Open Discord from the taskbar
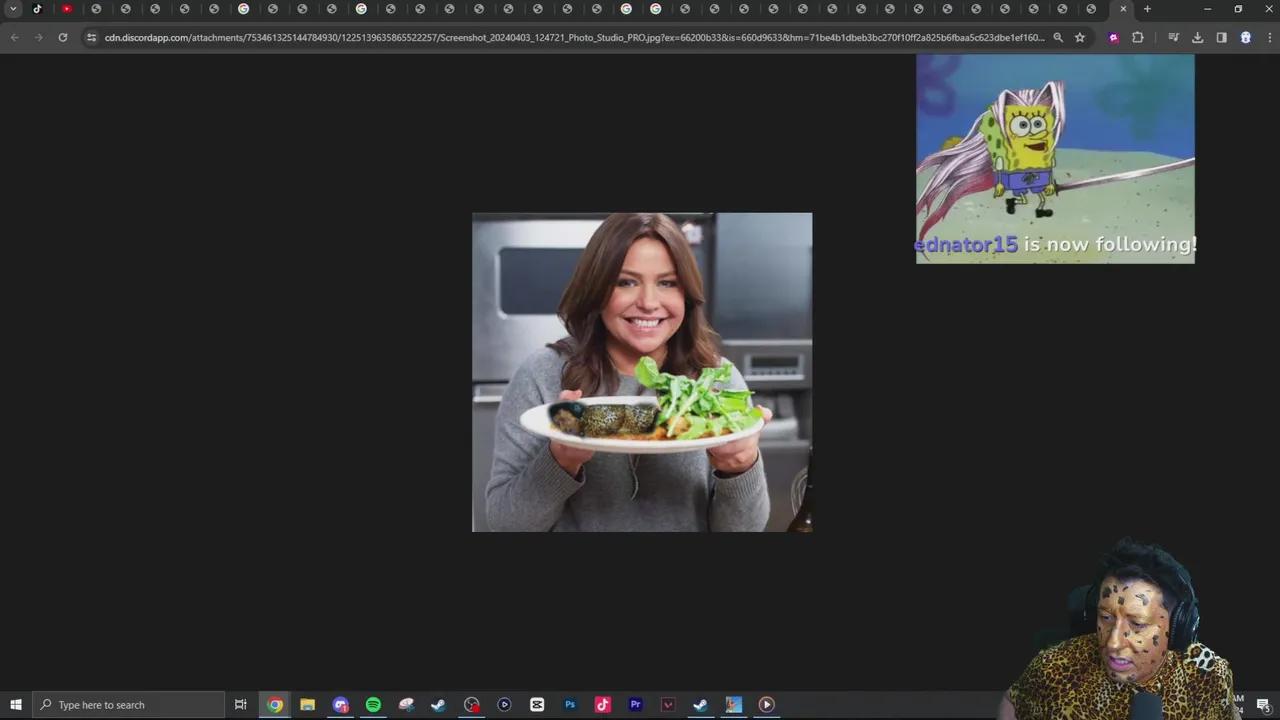Image resolution: width=1280 pixels, height=720 pixels. click(340, 704)
